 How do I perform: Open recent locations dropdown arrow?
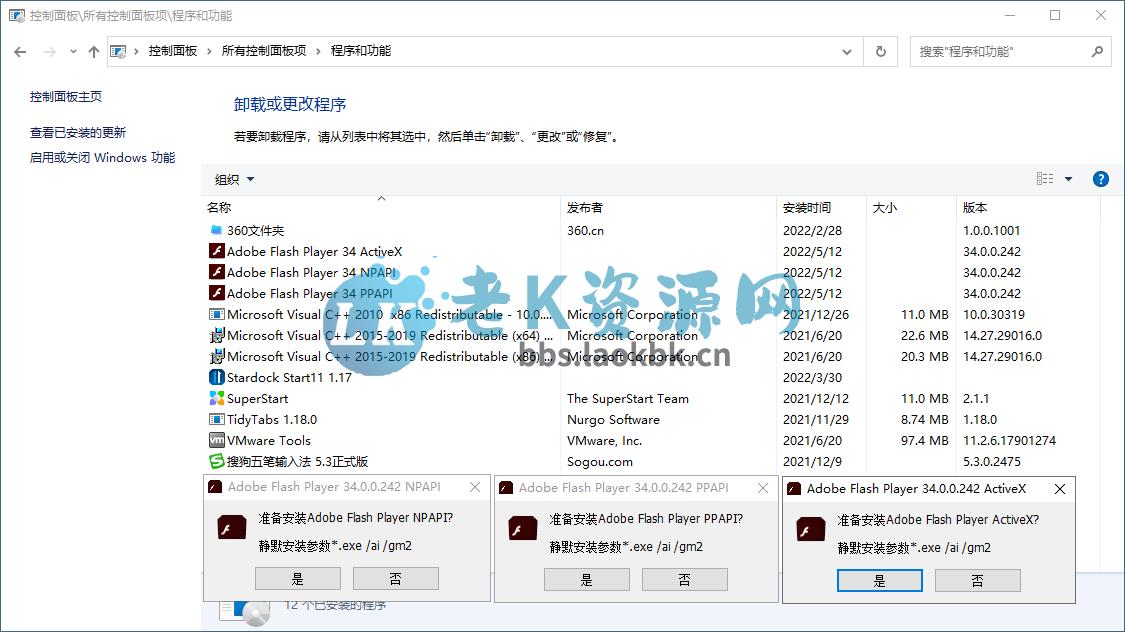pyautogui.click(x=73, y=52)
